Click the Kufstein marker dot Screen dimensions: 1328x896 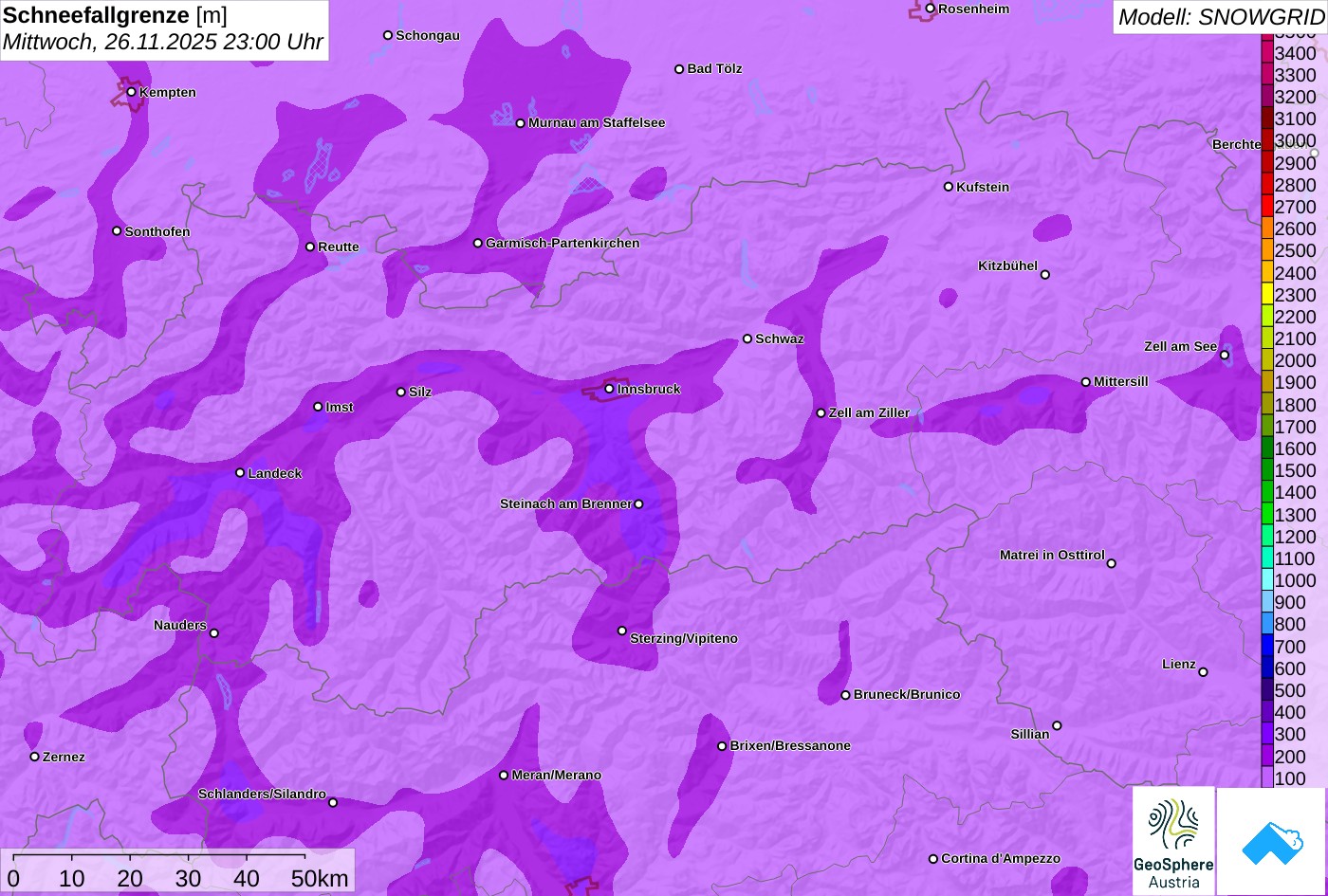point(949,187)
